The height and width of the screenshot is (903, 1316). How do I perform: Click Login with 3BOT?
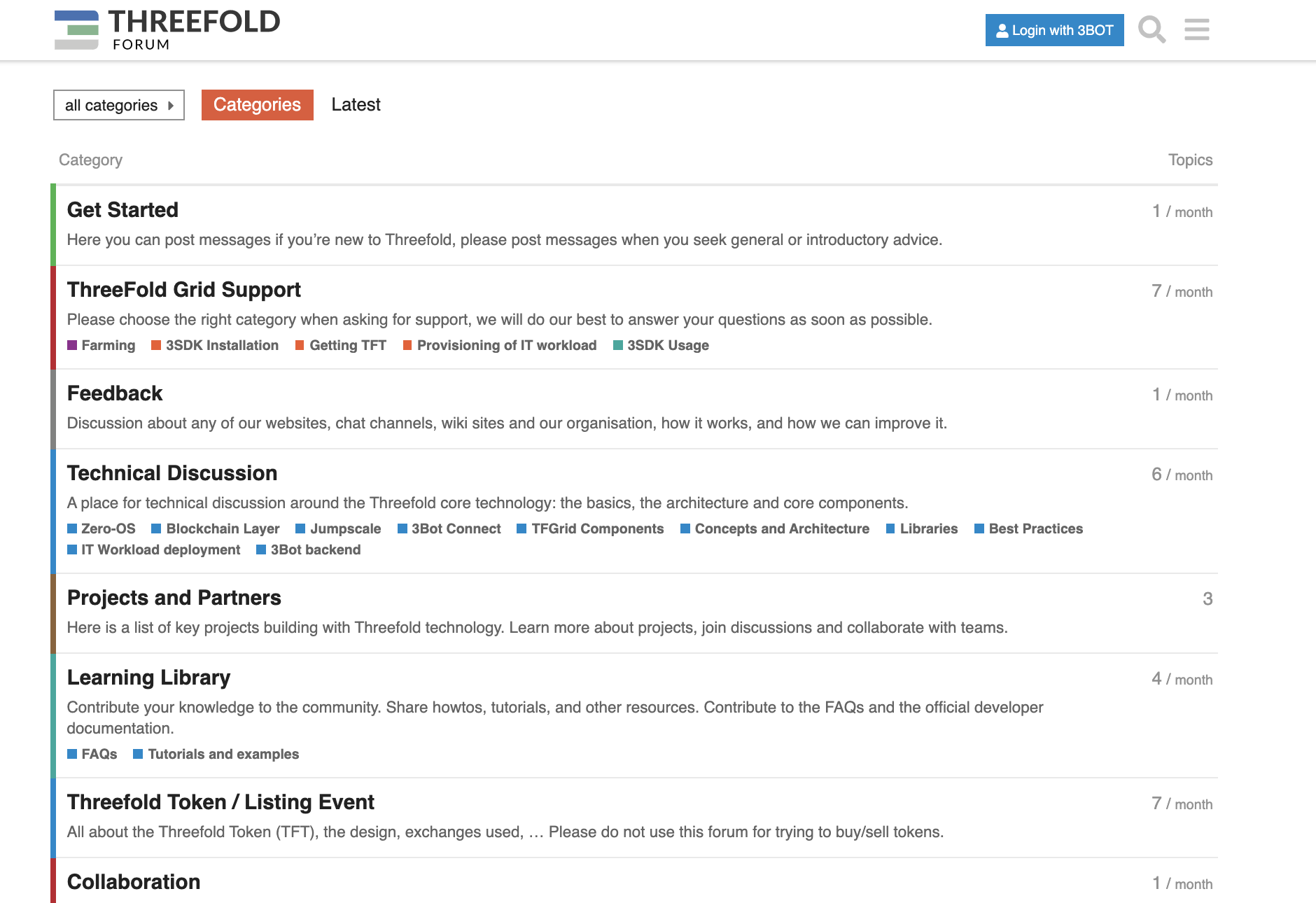[x=1054, y=30]
